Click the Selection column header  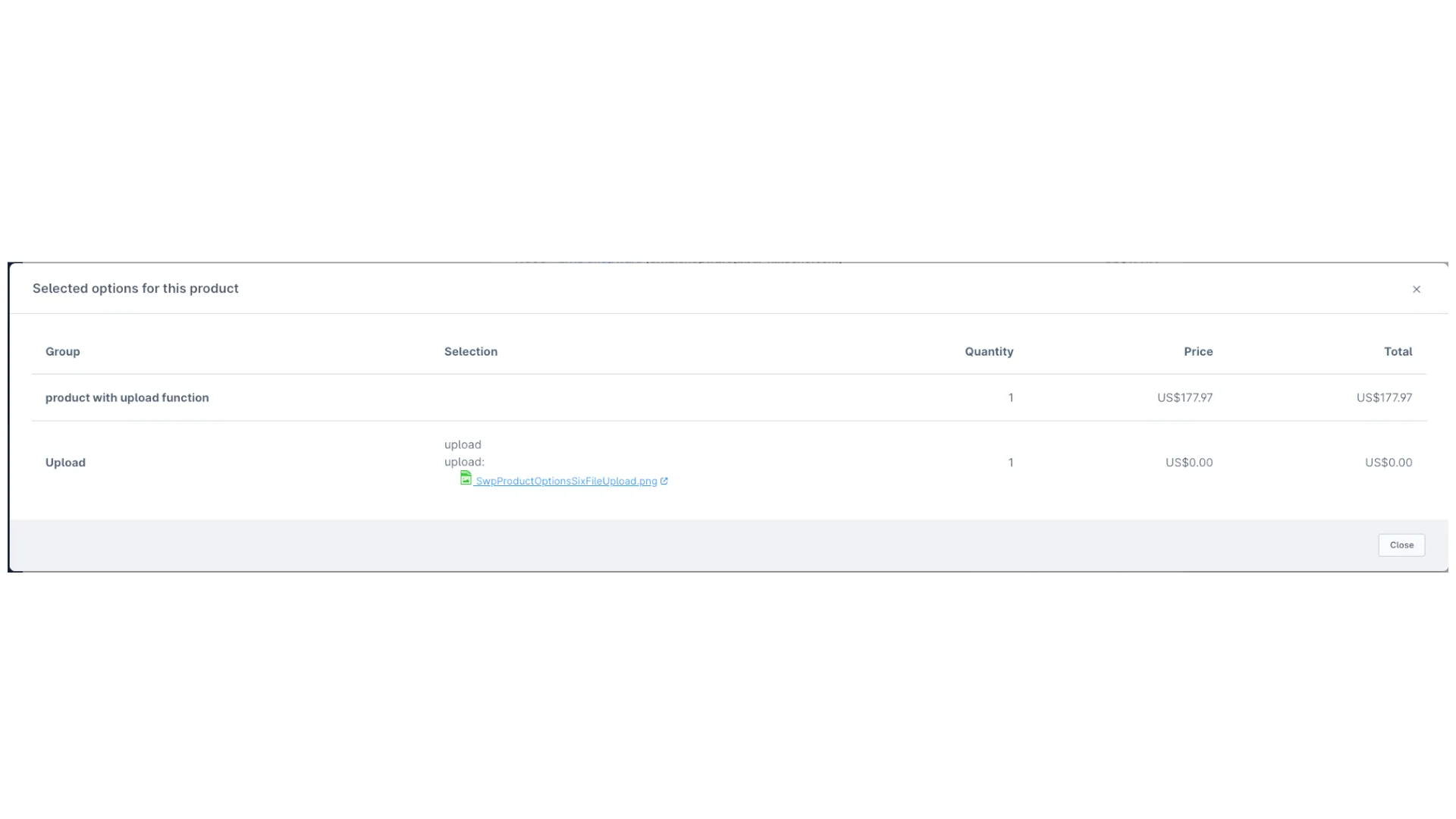[x=471, y=352]
